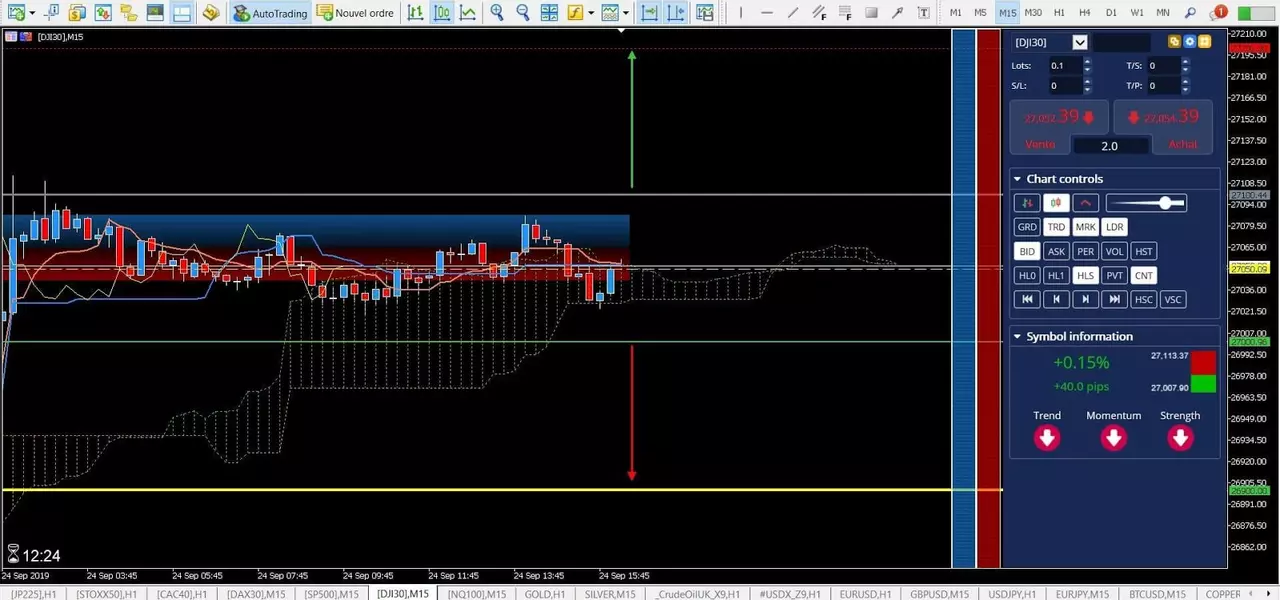
Task: Toggle the VOL volumes button
Action: 1114,251
